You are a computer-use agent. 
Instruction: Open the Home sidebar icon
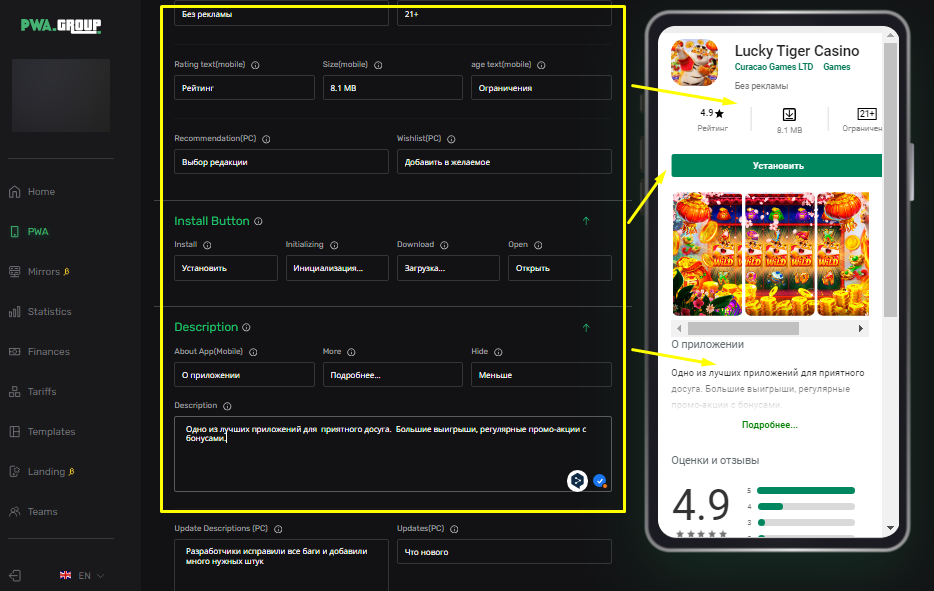pyautogui.click(x=15, y=192)
